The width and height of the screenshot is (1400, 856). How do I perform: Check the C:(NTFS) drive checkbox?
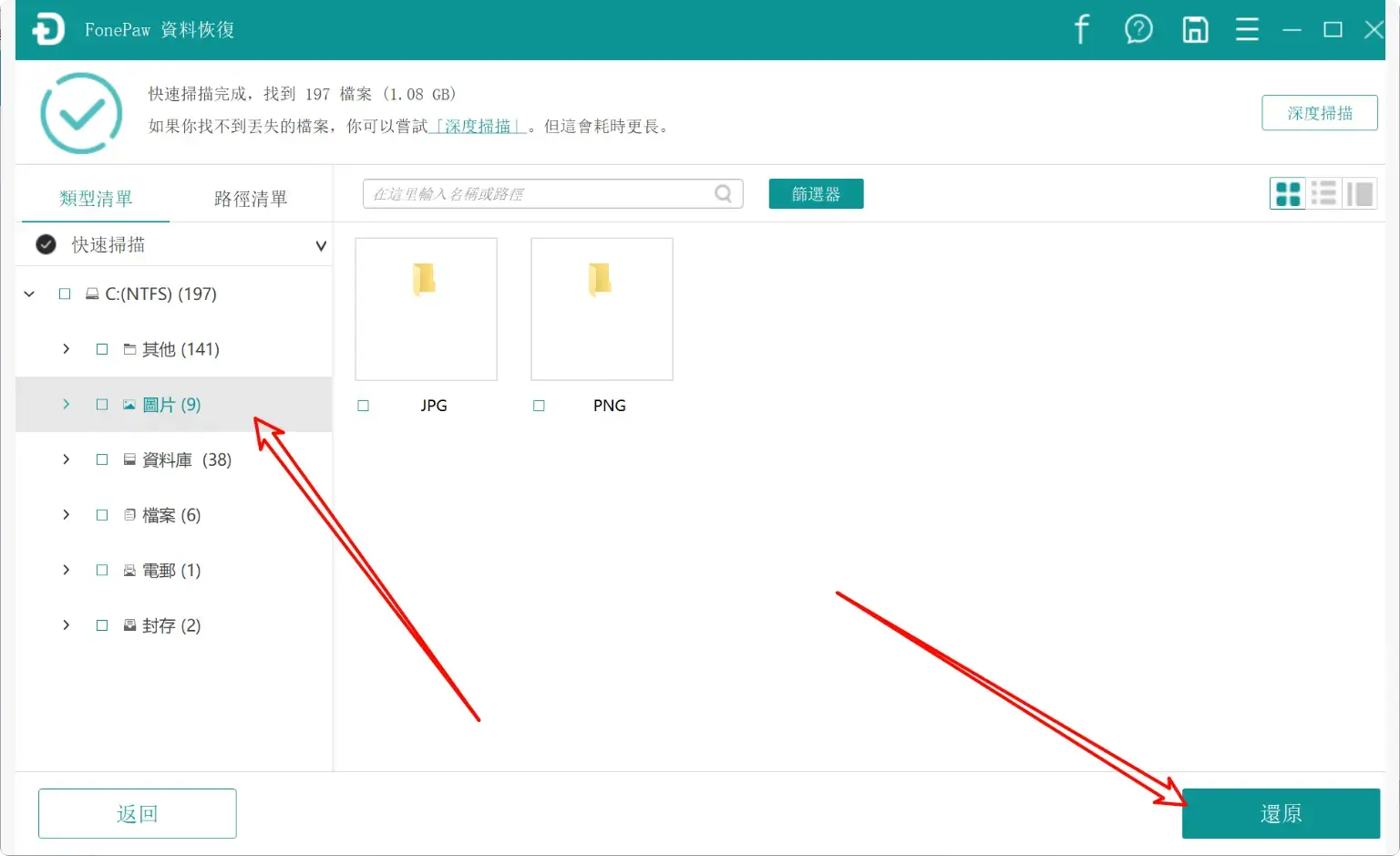pyautogui.click(x=65, y=294)
